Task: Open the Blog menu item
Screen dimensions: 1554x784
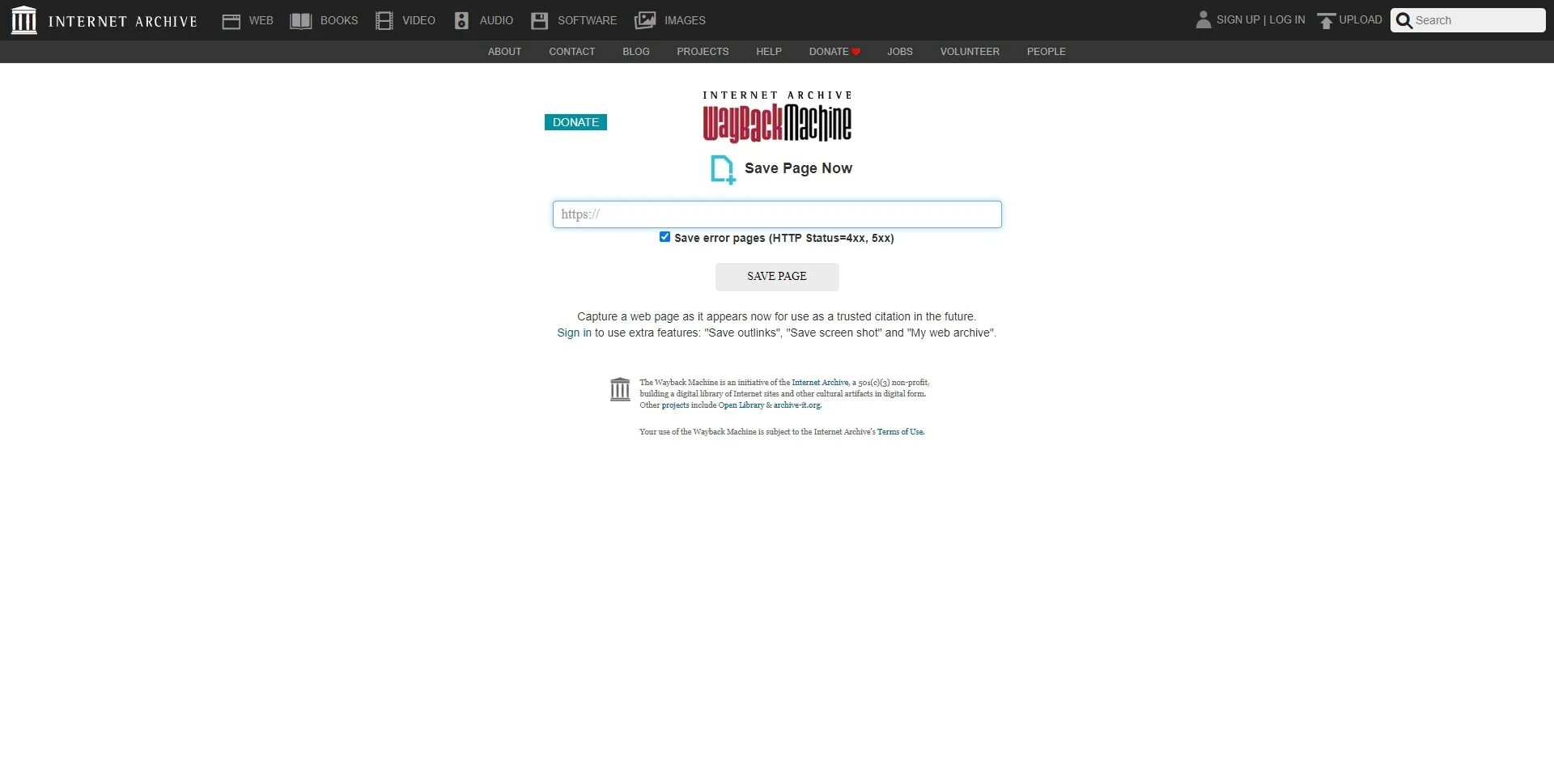Action: 636,52
